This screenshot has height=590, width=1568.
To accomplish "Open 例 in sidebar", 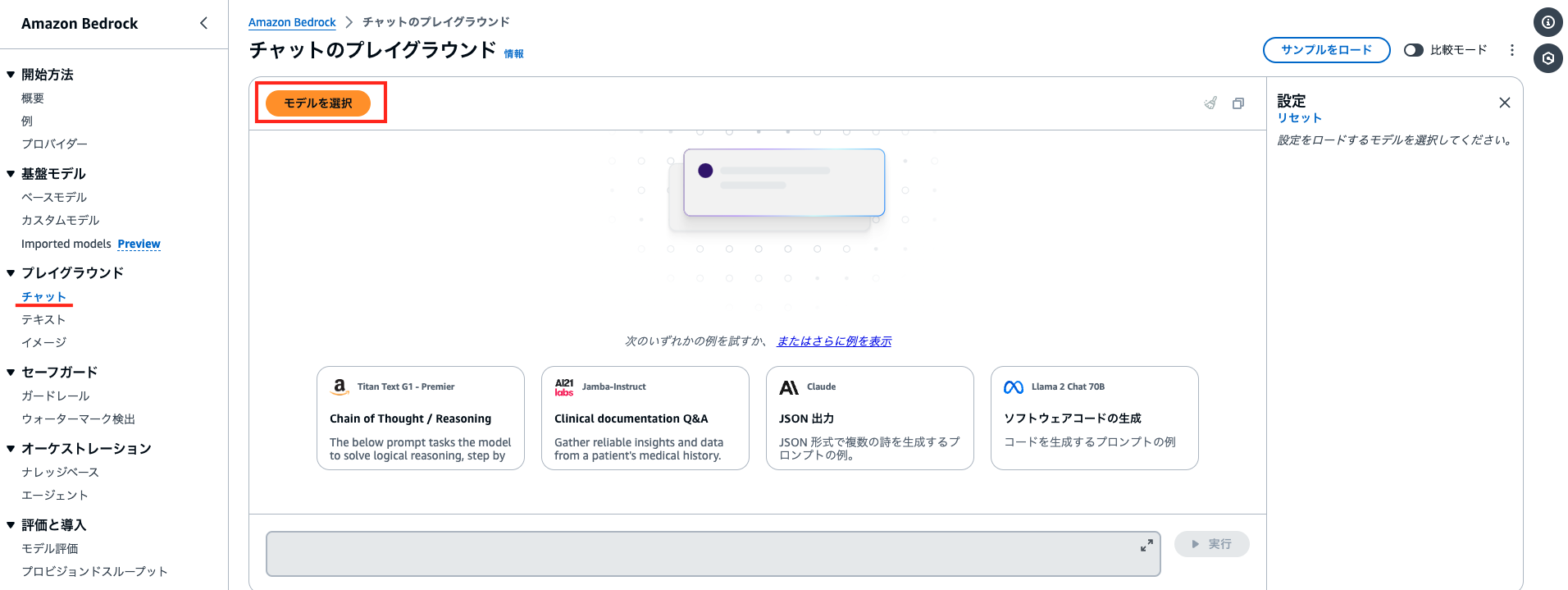I will pyautogui.click(x=27, y=121).
